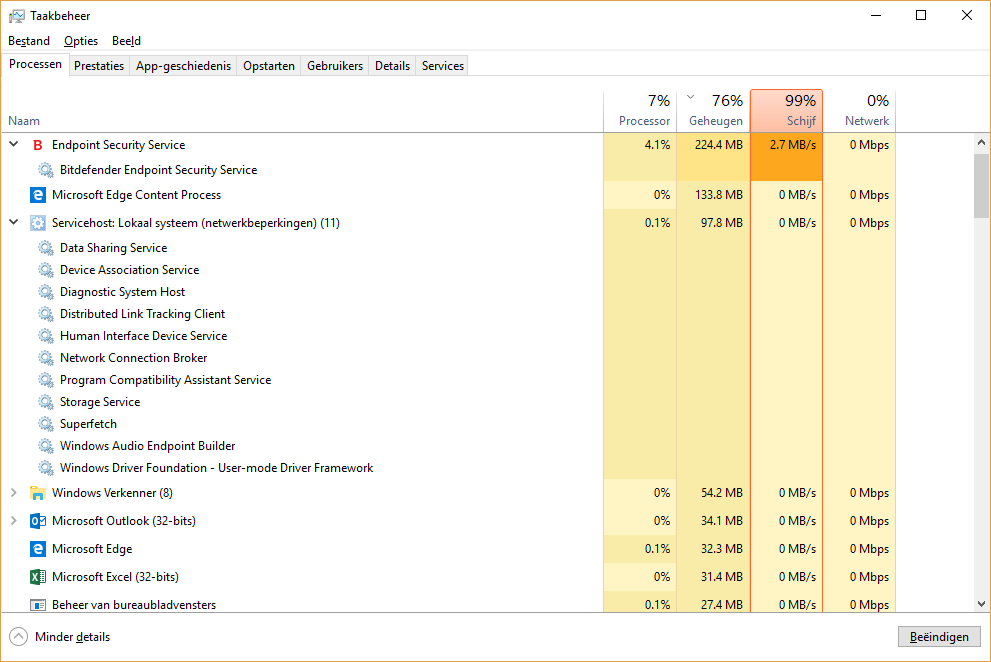Click gear icon beside Windows Audio Endpoint Builder
Image resolution: width=991 pixels, height=662 pixels.
click(x=46, y=446)
